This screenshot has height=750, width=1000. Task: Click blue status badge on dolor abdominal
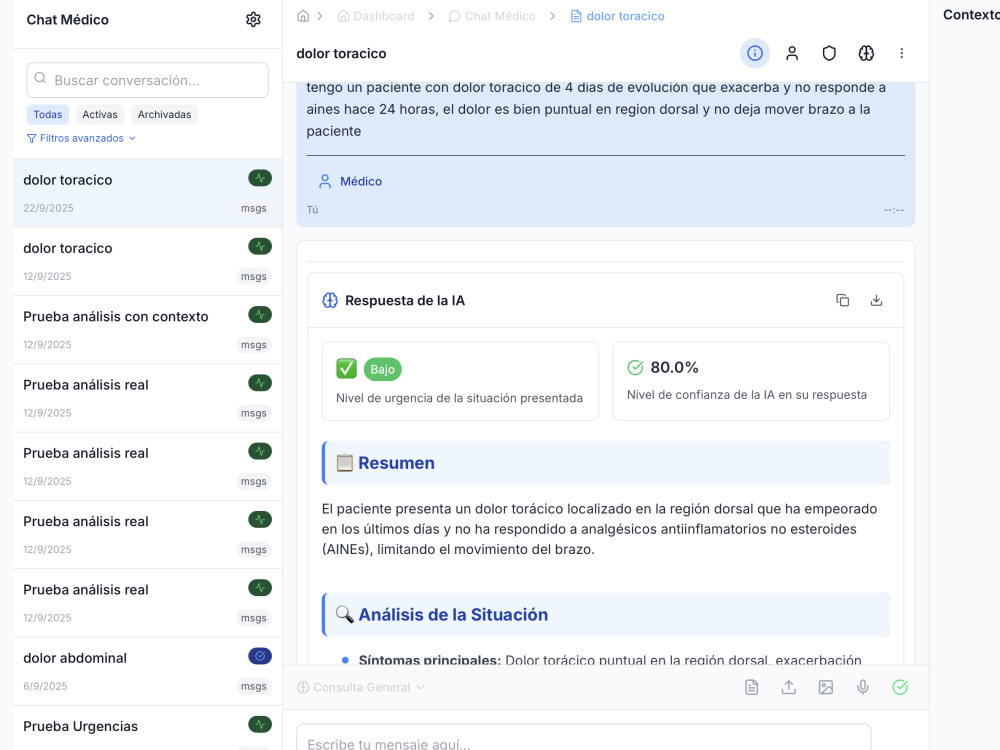coord(260,656)
